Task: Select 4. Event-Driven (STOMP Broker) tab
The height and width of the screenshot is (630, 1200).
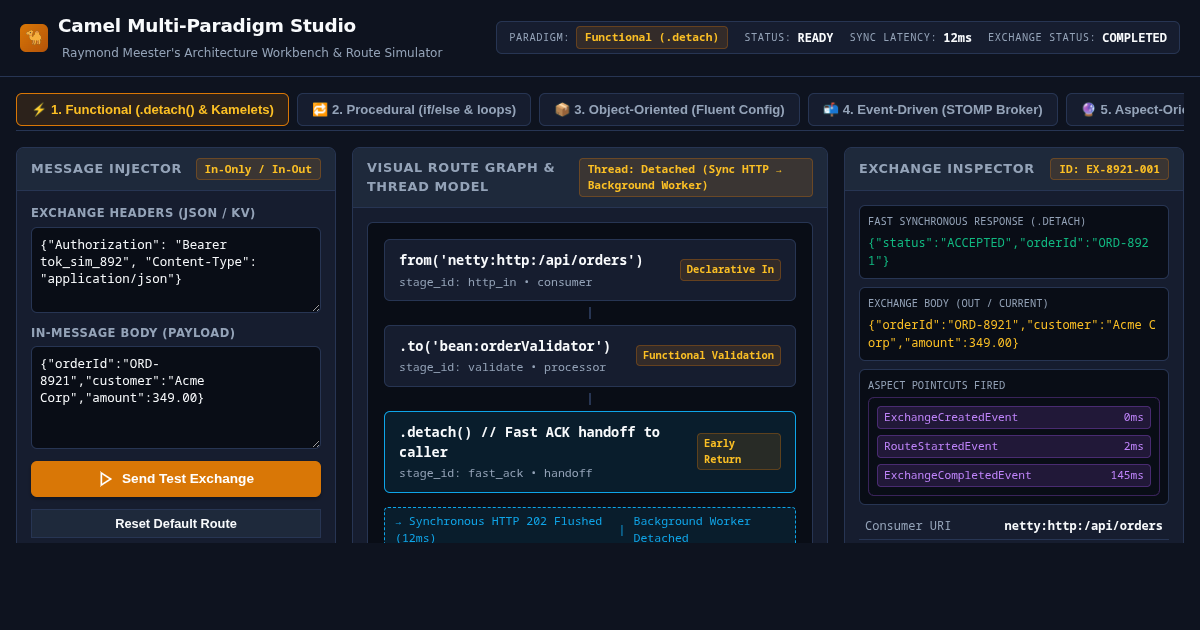Action: [x=933, y=110]
